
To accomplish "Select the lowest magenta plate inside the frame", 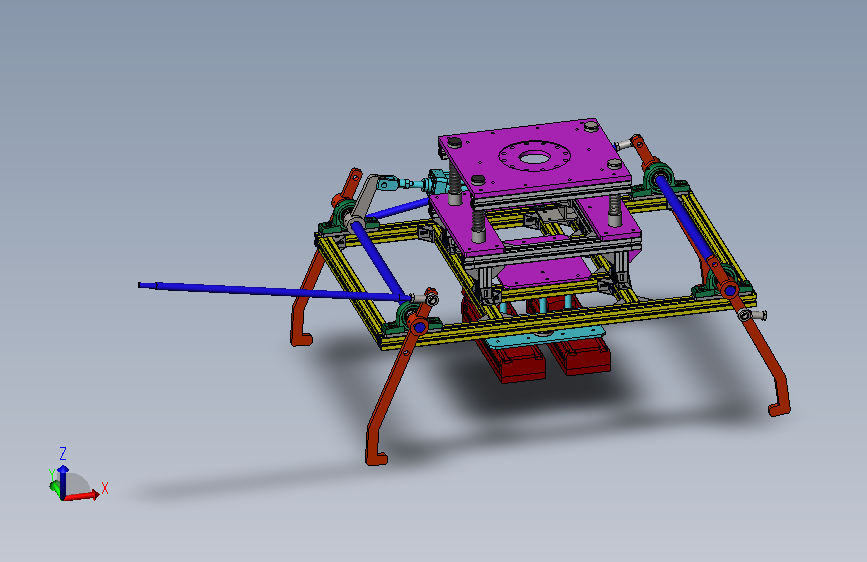I will [545, 272].
